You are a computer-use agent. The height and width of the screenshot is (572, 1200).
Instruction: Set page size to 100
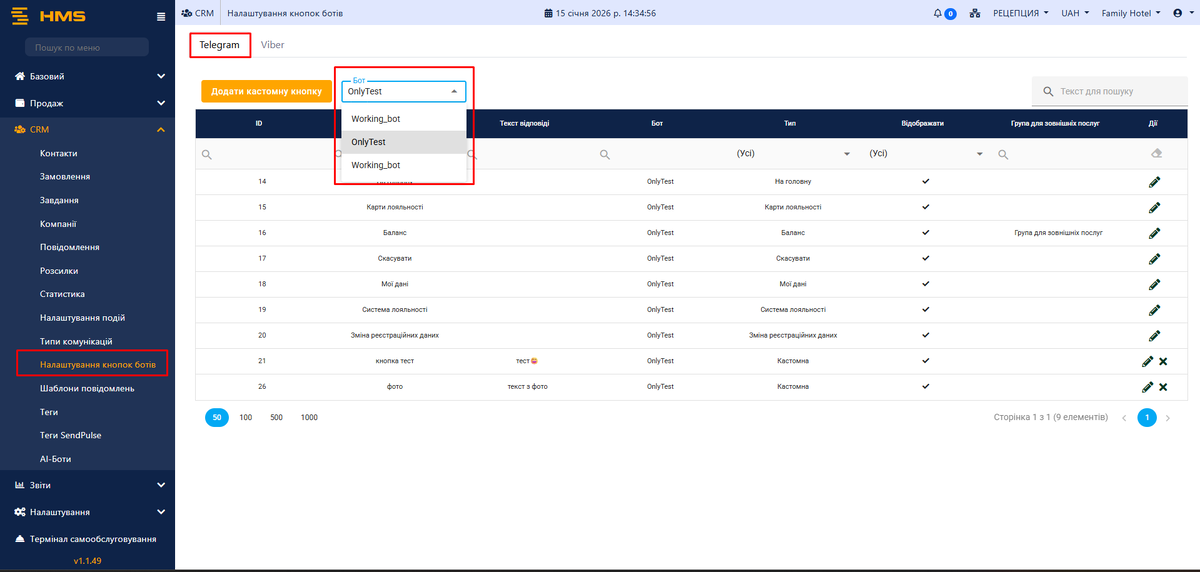(x=245, y=417)
